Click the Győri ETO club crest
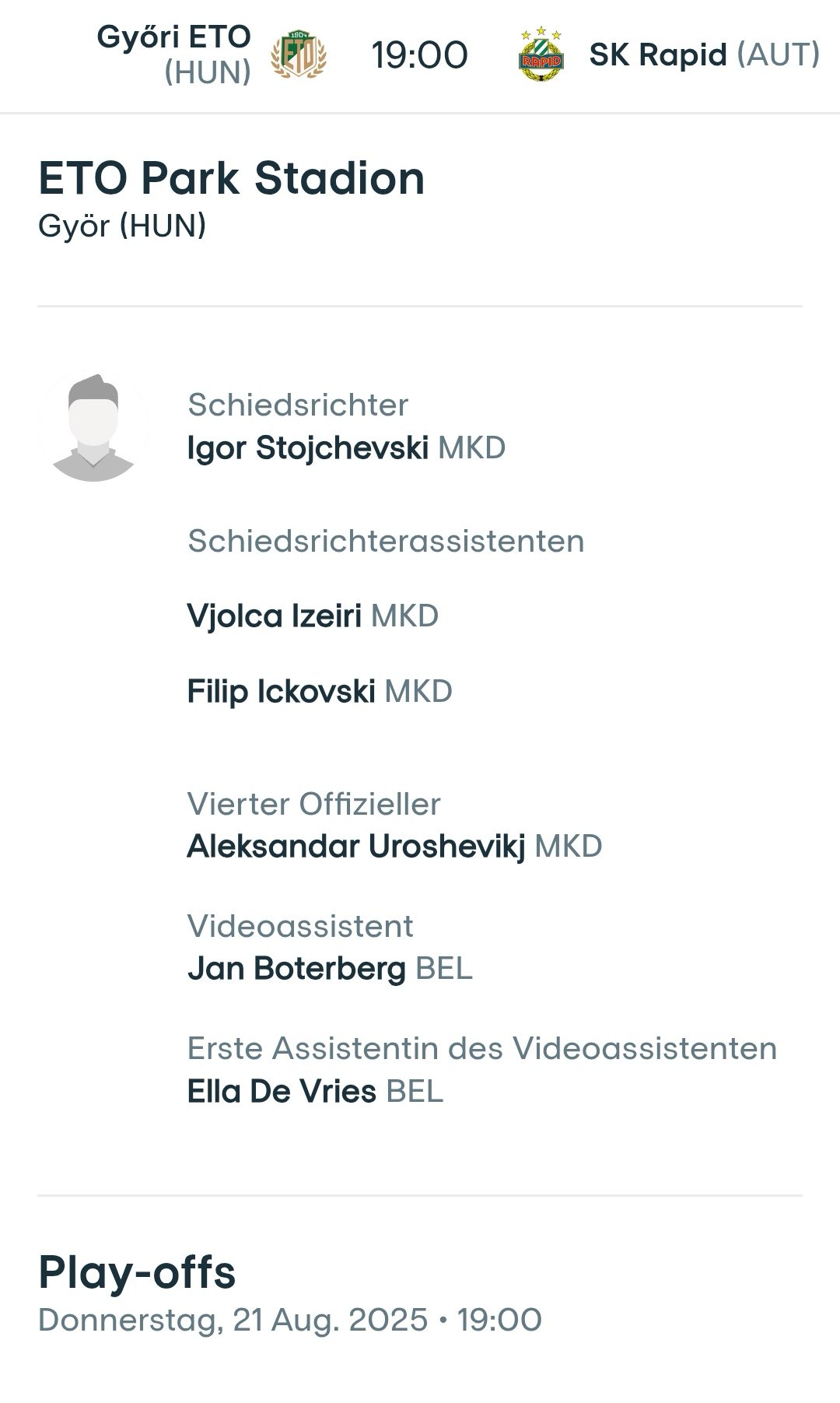The width and height of the screenshot is (840, 1403). (x=299, y=55)
